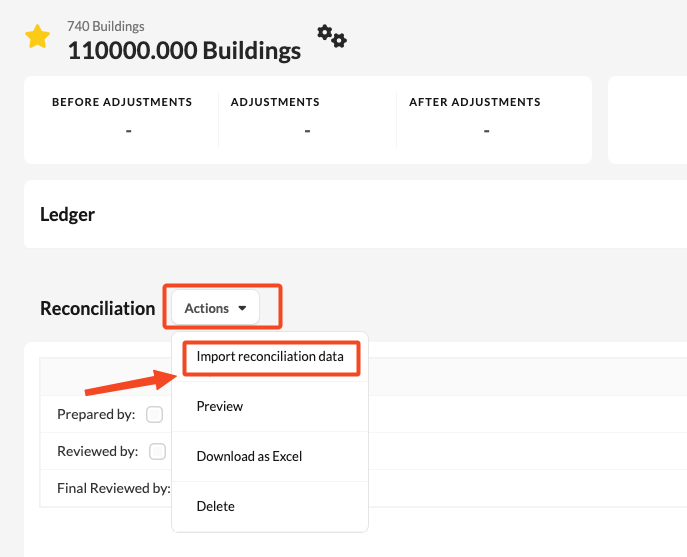
Task: Choose Preview in the Actions menu
Action: (x=220, y=406)
